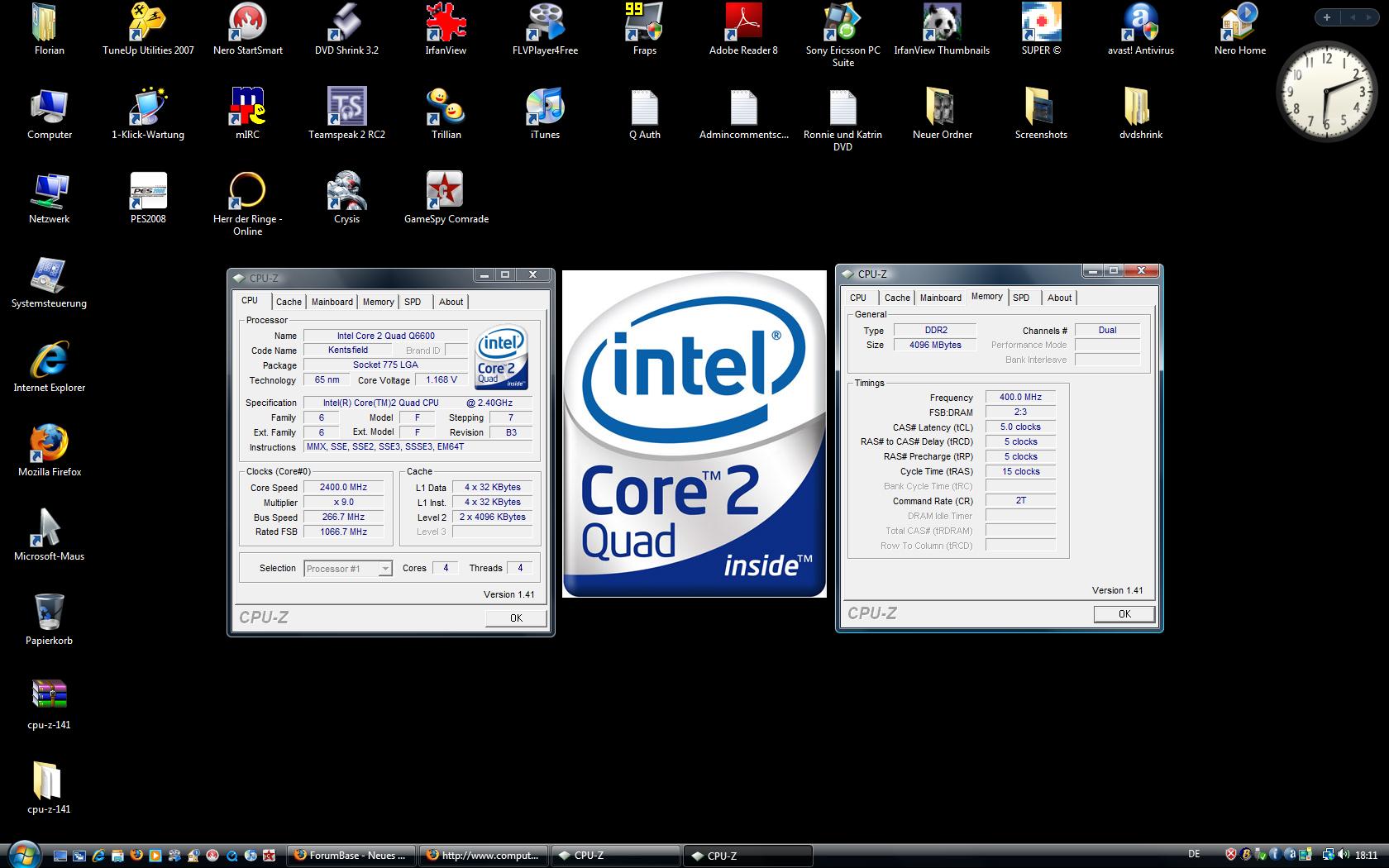1389x868 pixels.
Task: Click the '5.0 clocks' CAS# Latency value
Action: [x=1020, y=427]
